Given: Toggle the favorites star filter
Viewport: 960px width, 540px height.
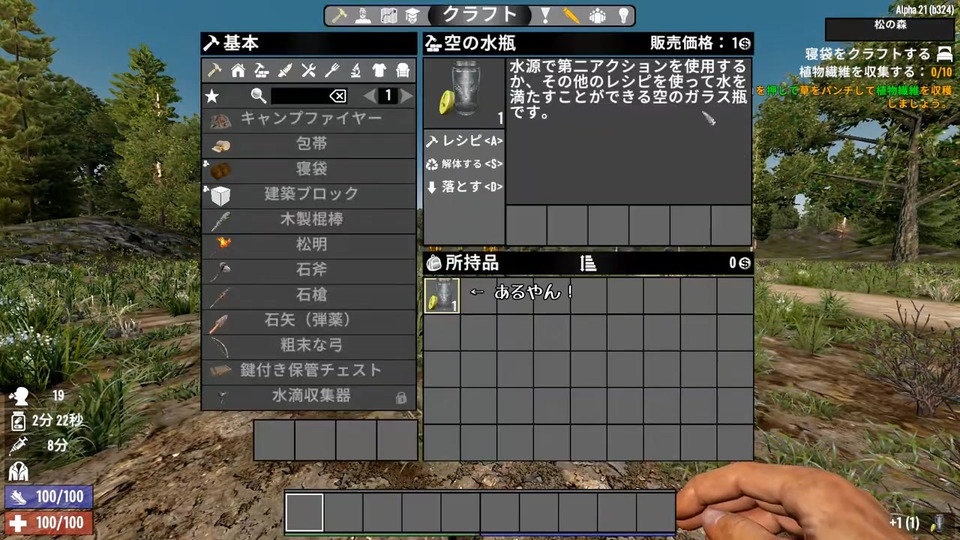Looking at the screenshot, I should (212, 96).
